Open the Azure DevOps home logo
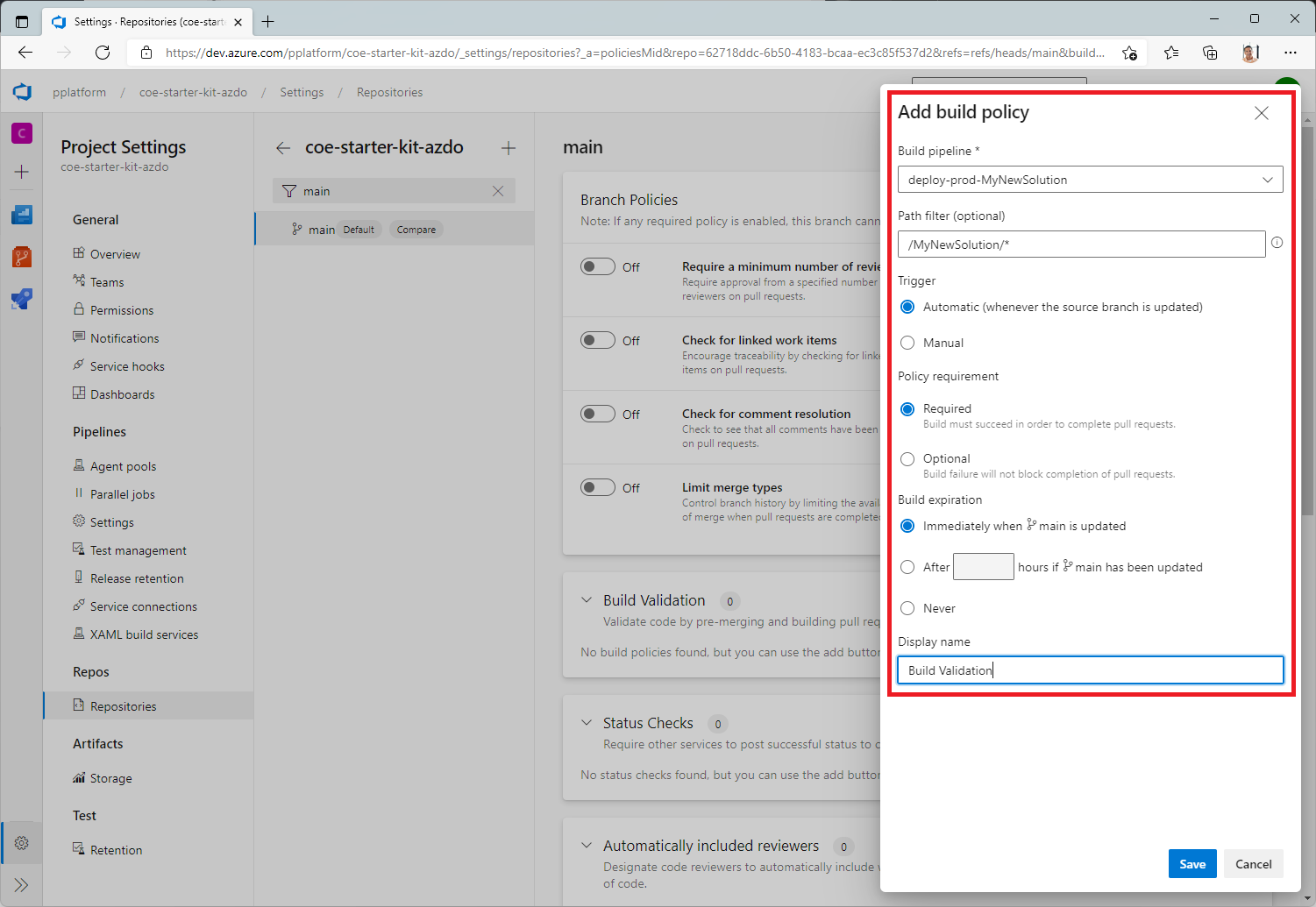 click(x=21, y=91)
